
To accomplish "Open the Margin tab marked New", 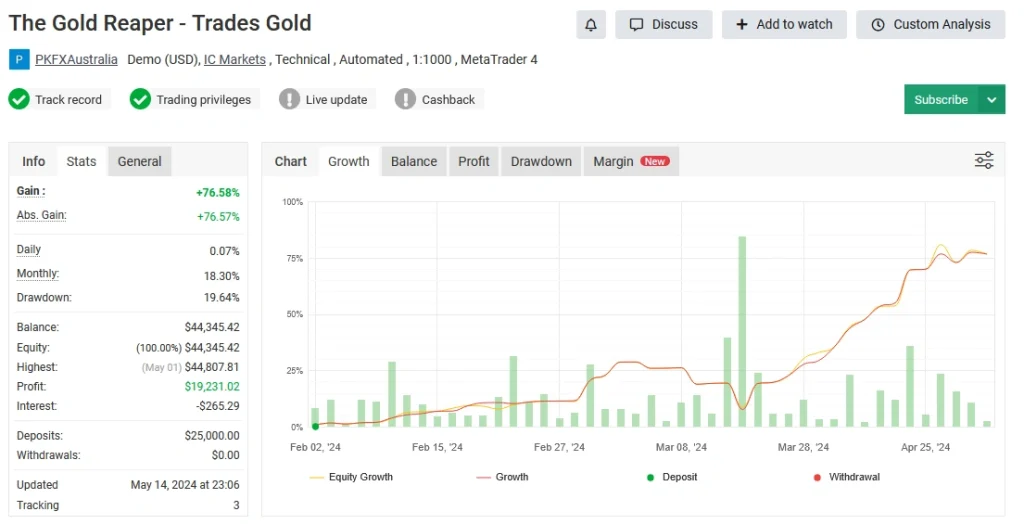I will click(631, 161).
